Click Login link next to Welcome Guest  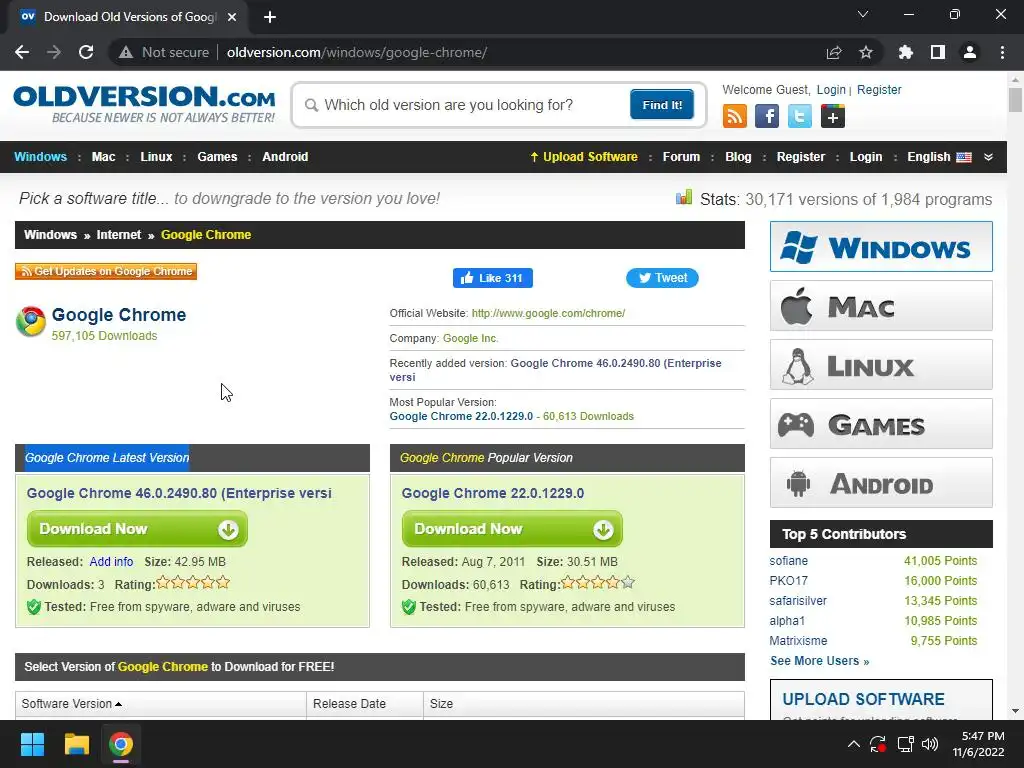coord(831,89)
